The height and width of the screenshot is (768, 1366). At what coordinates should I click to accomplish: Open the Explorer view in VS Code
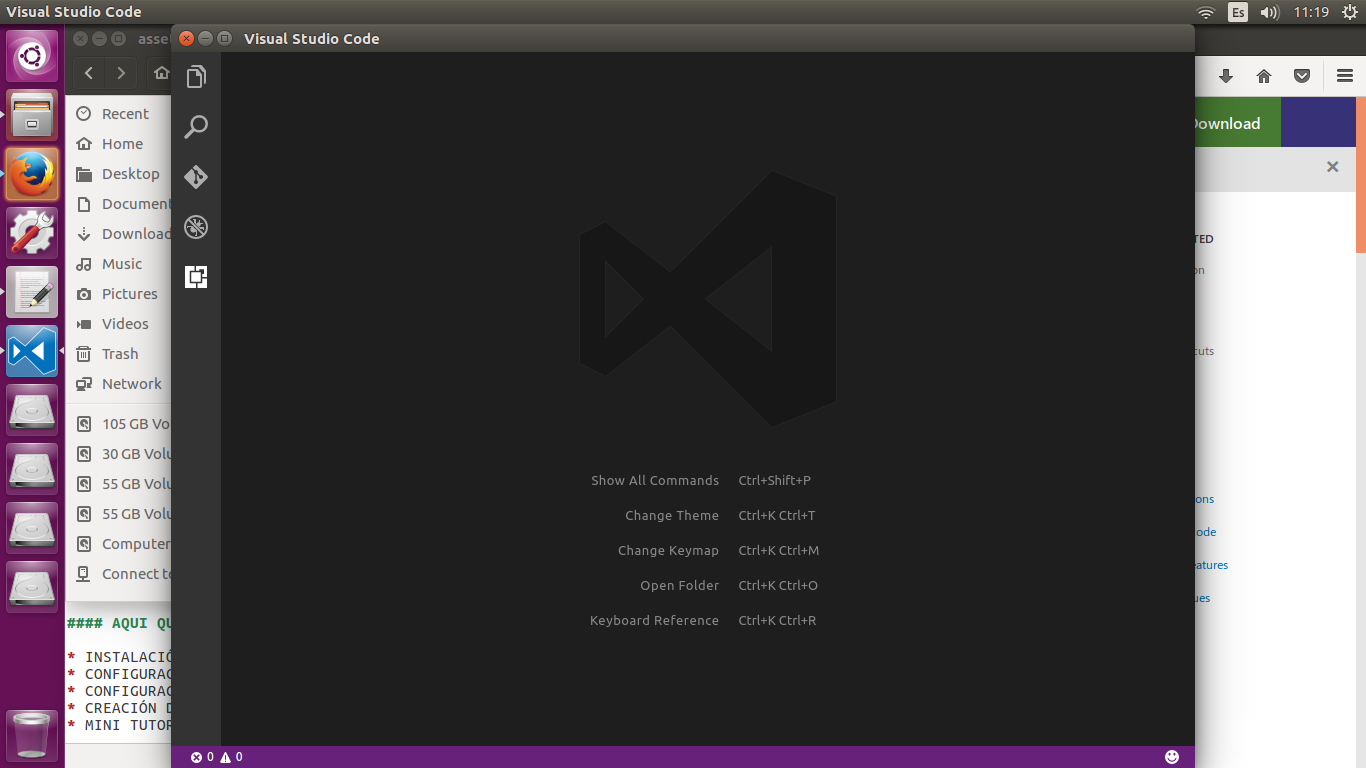tap(196, 77)
